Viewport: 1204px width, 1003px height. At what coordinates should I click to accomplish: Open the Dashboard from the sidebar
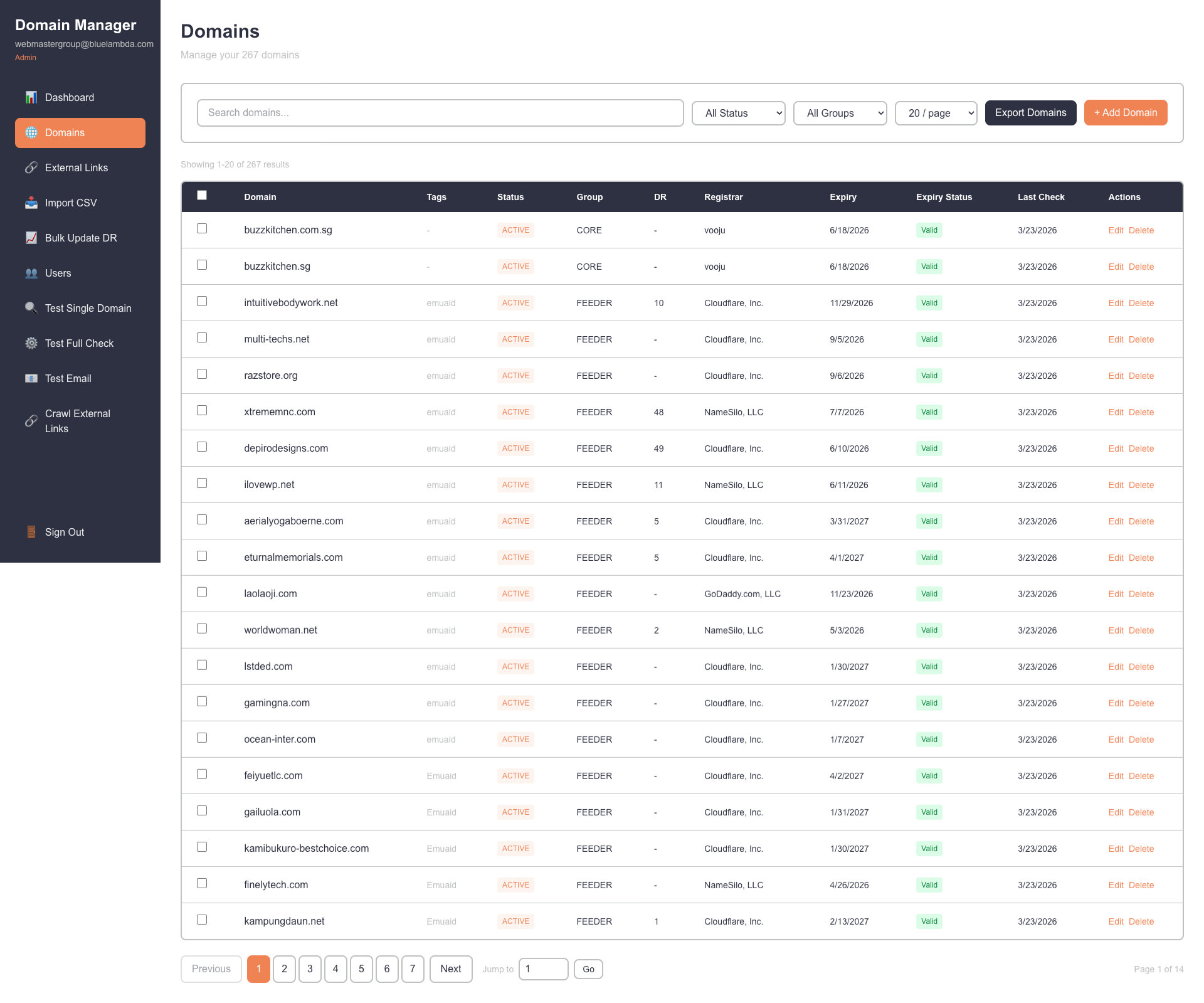(69, 97)
